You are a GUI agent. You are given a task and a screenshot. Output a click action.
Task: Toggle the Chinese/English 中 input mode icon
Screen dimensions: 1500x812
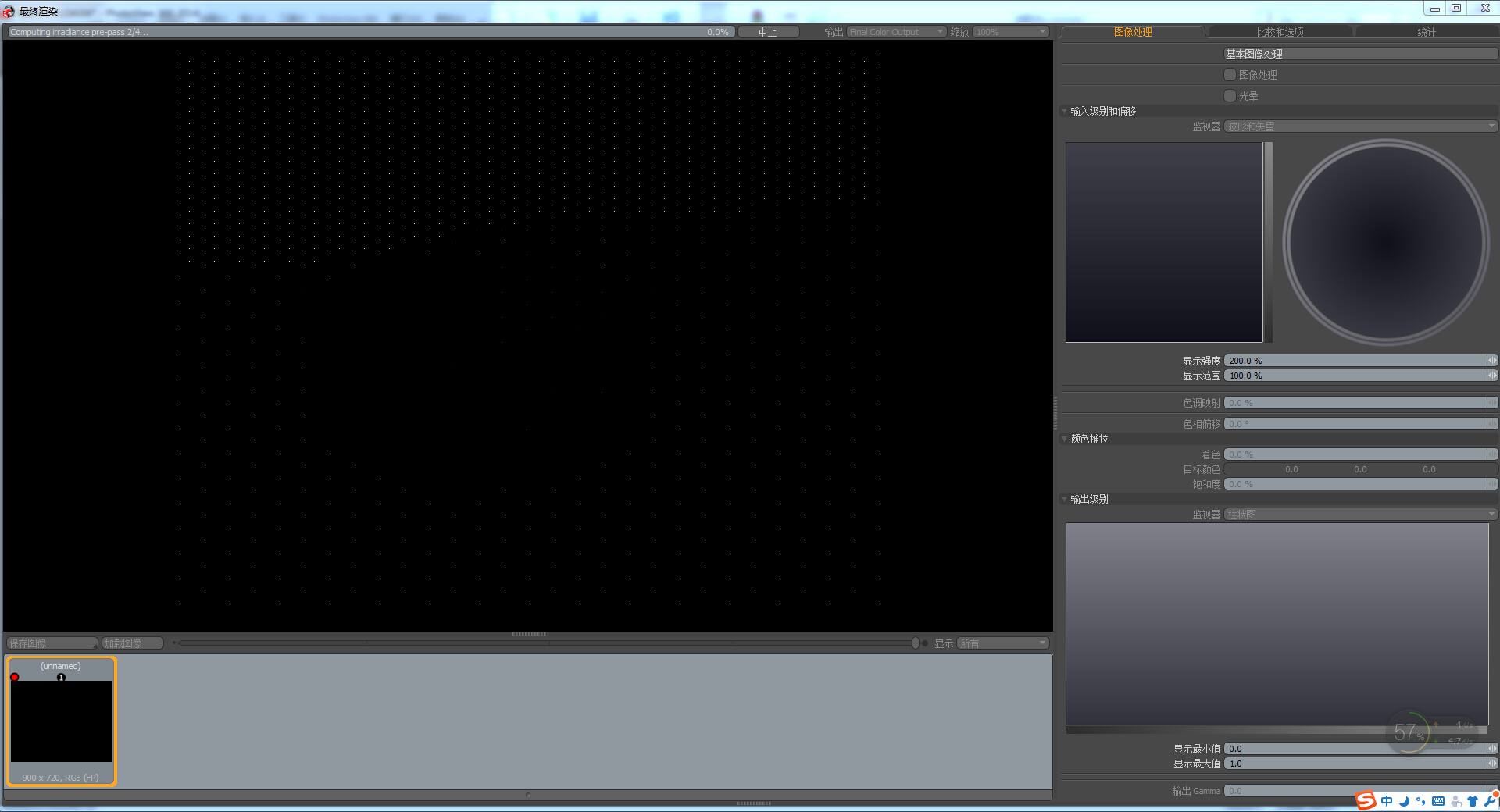[1387, 801]
